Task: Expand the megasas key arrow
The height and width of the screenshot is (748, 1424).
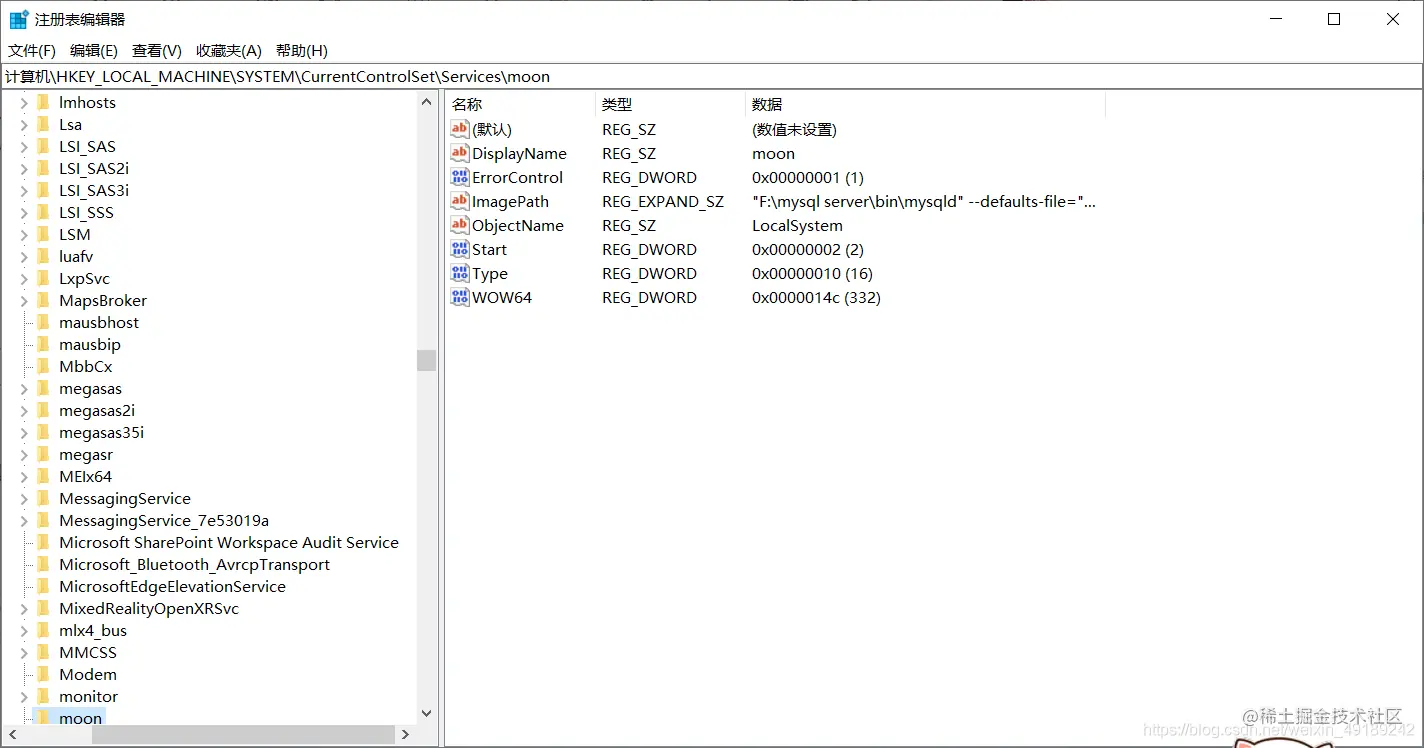Action: 24,388
